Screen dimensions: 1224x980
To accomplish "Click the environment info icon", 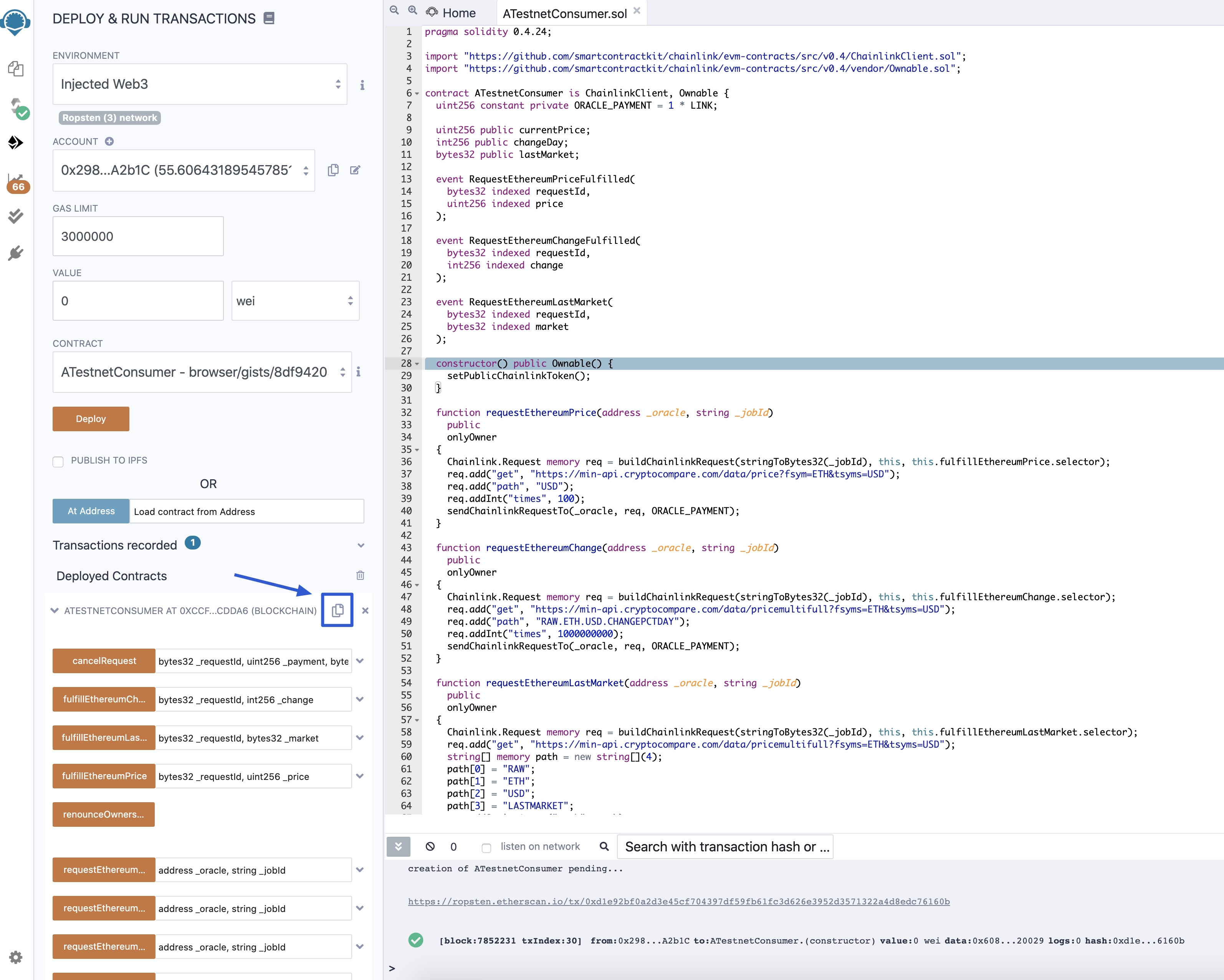I will coord(362,85).
